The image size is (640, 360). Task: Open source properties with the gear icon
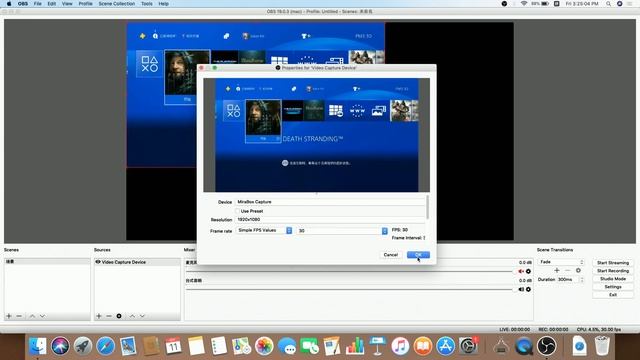coord(119,316)
